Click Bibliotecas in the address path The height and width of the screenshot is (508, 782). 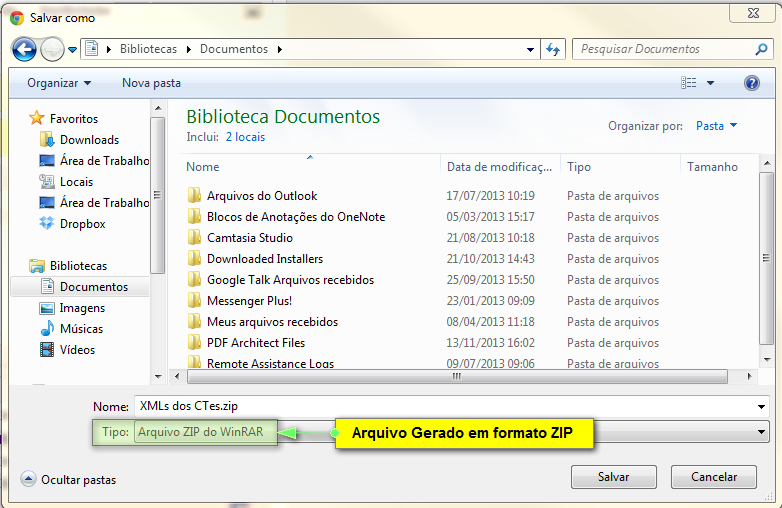pos(148,49)
